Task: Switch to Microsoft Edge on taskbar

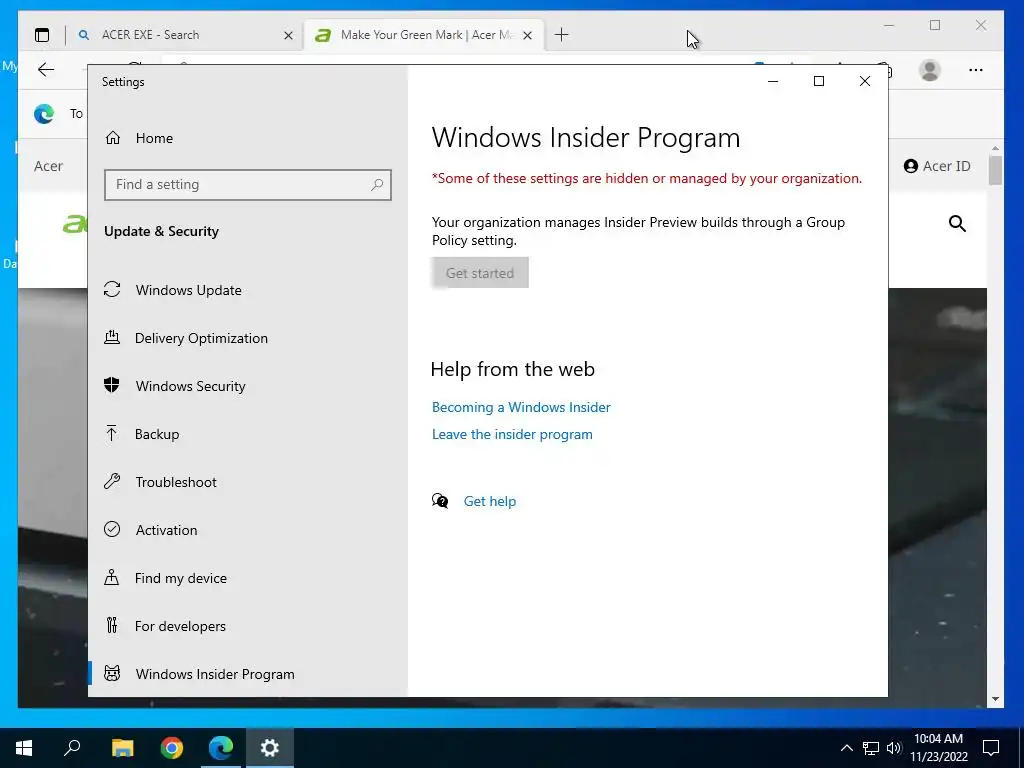Action: pyautogui.click(x=221, y=748)
